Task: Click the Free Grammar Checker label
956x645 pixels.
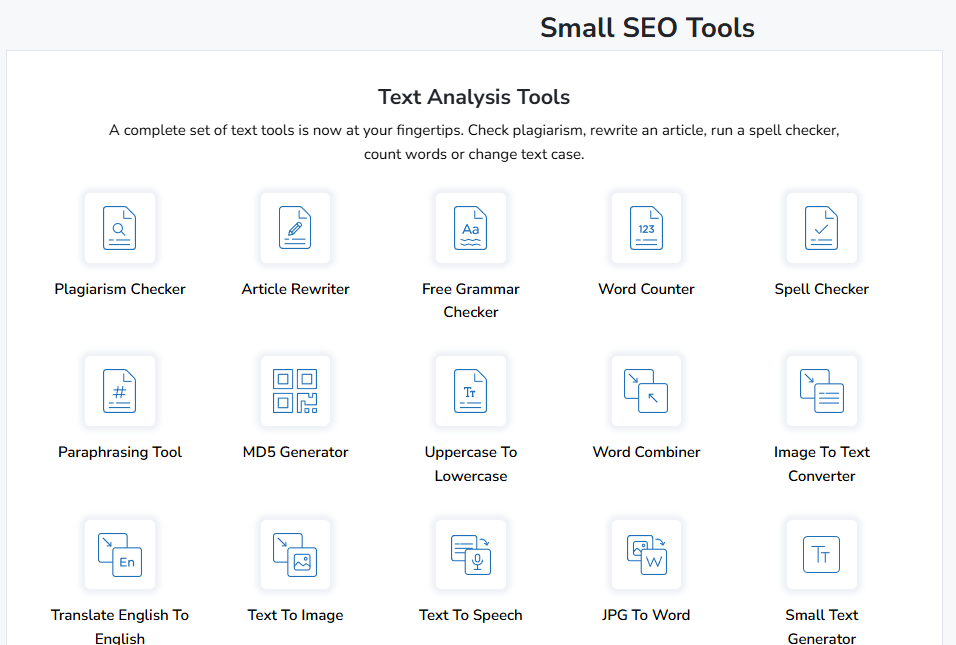Action: 471,301
